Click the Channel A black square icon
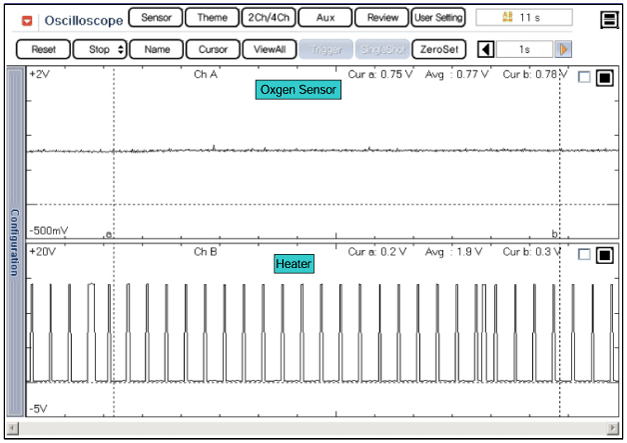 click(604, 79)
